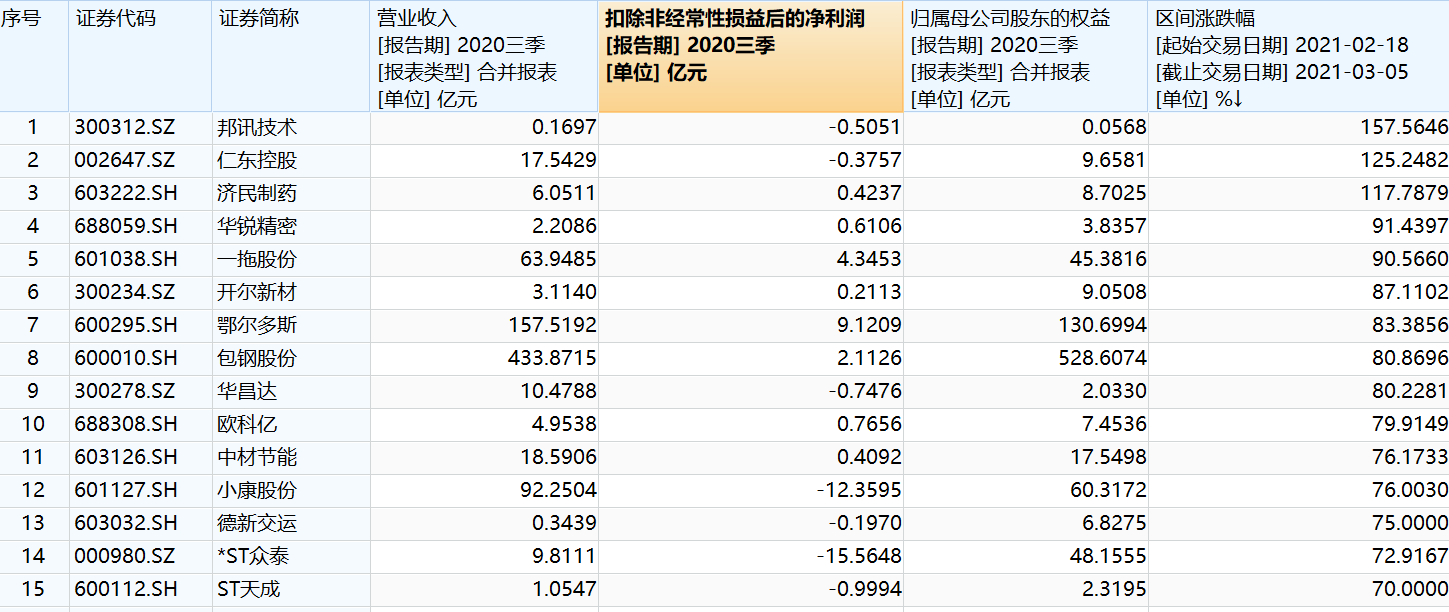Image resolution: width=1449 pixels, height=612 pixels.
Task: Open stock name 华锐精密
Action: tap(257, 227)
